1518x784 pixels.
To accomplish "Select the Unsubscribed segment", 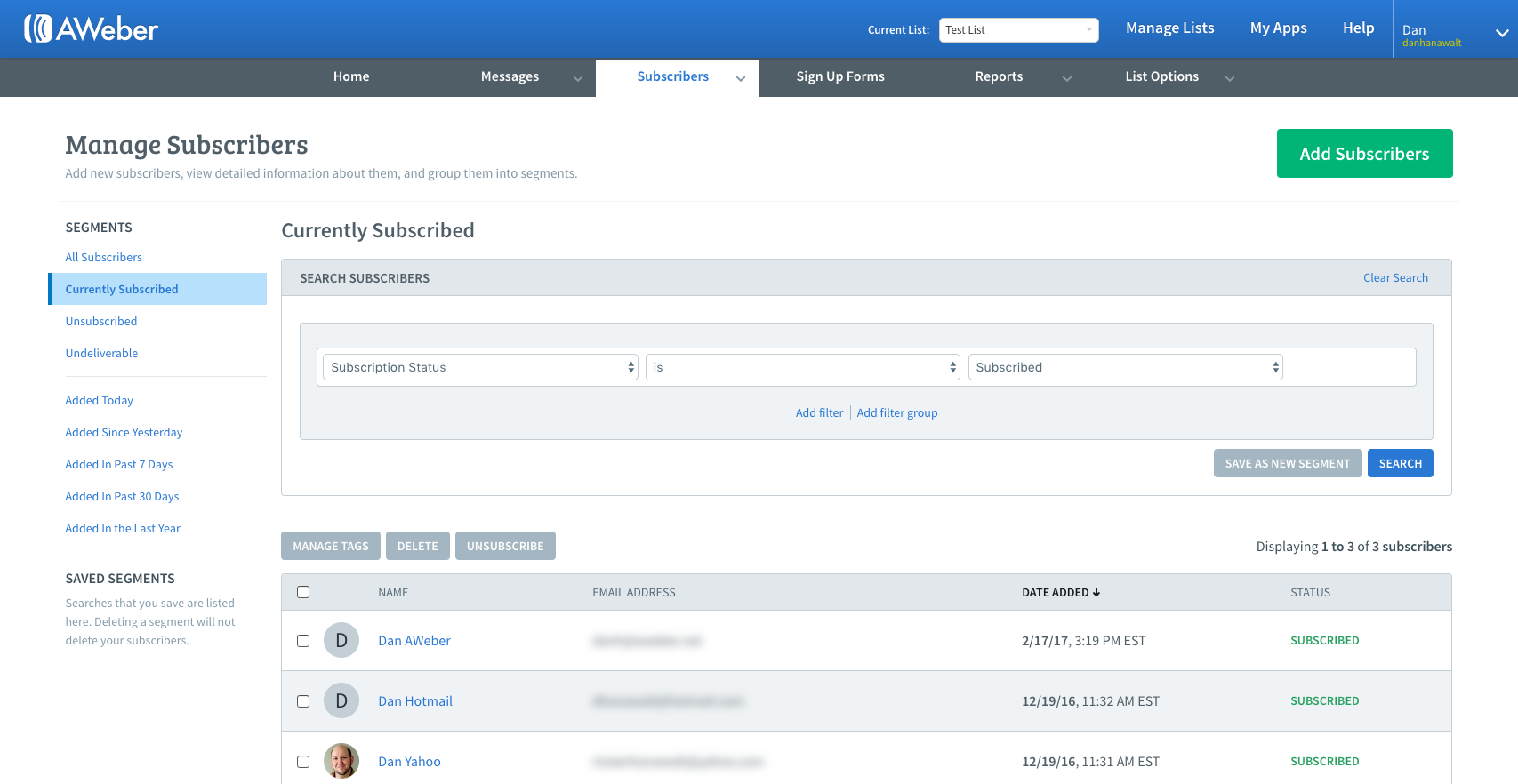I will [x=101, y=322].
